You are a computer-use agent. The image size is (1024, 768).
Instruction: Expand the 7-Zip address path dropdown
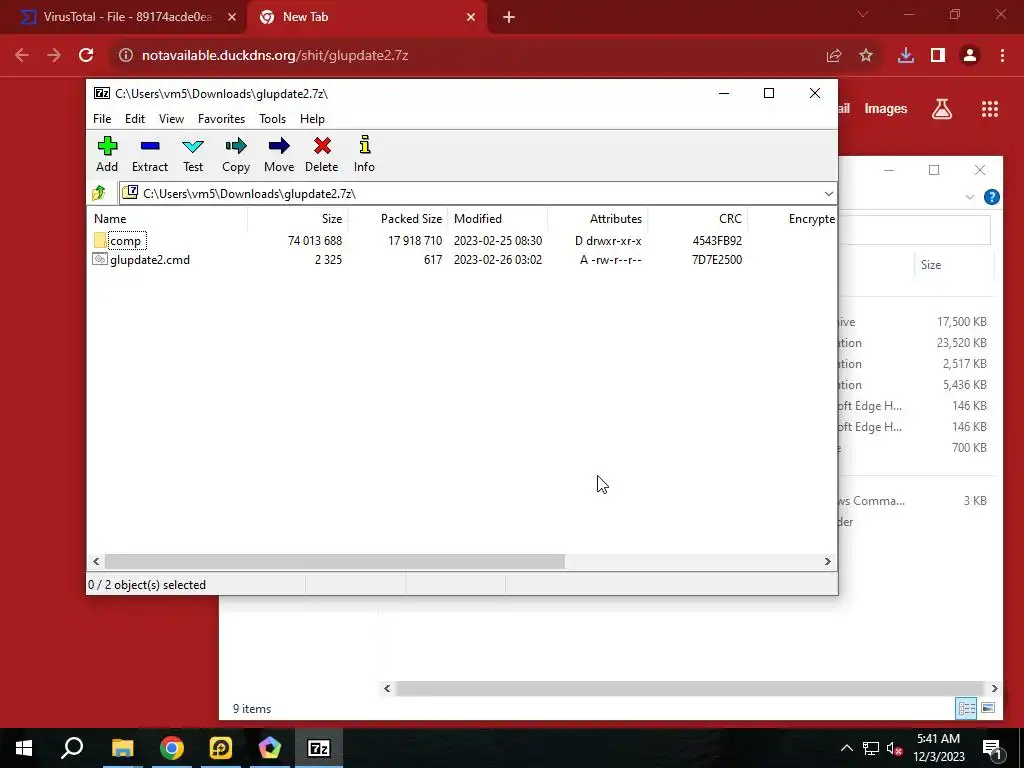[828, 193]
